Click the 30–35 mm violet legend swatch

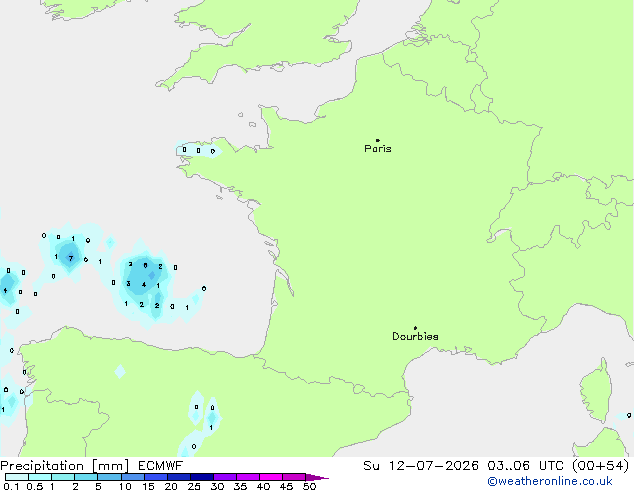coord(224,477)
